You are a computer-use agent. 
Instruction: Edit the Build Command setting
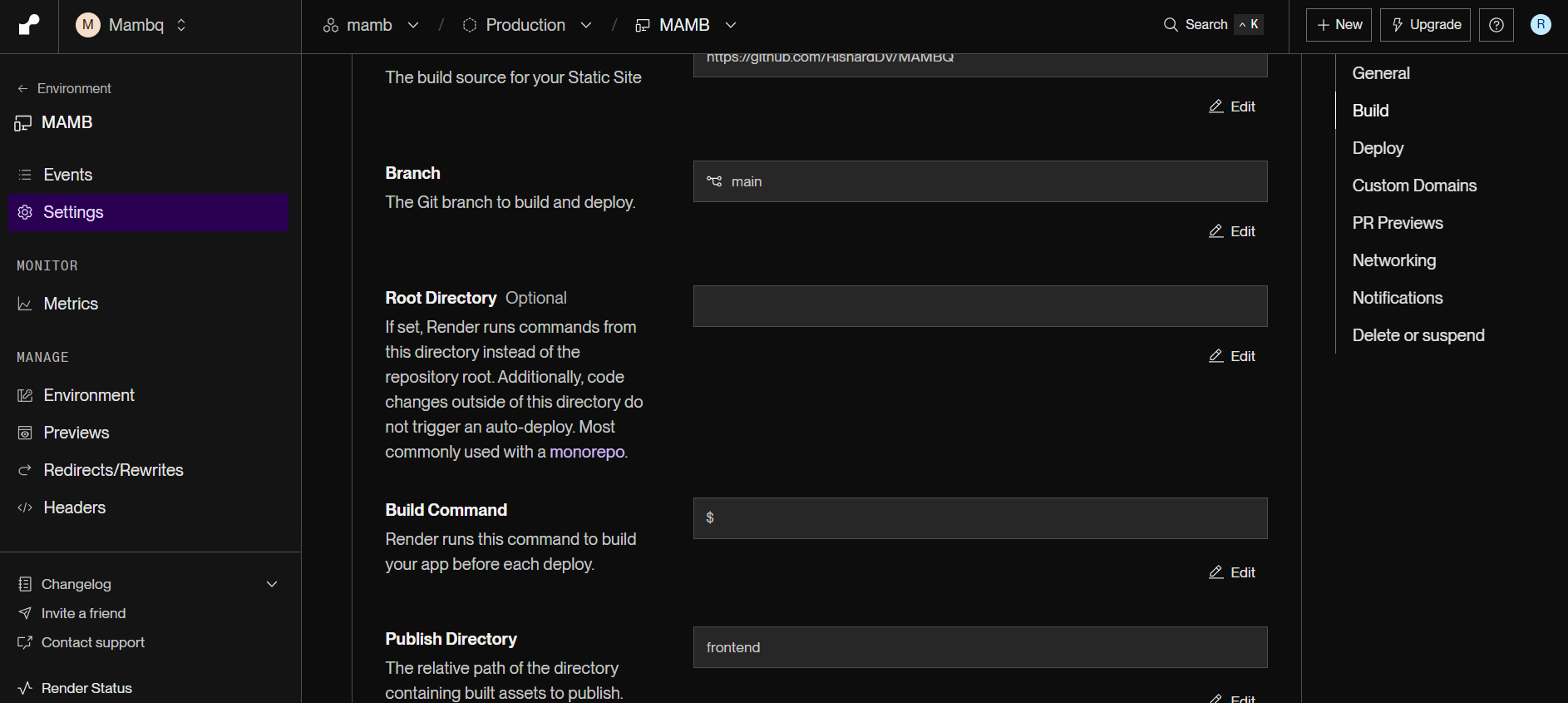pyautogui.click(x=1232, y=572)
